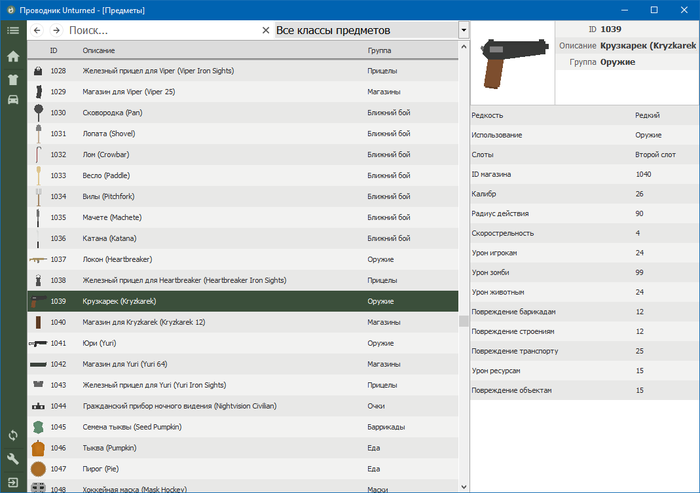Click the forward navigation arrow
The image size is (700, 493).
[55, 31]
